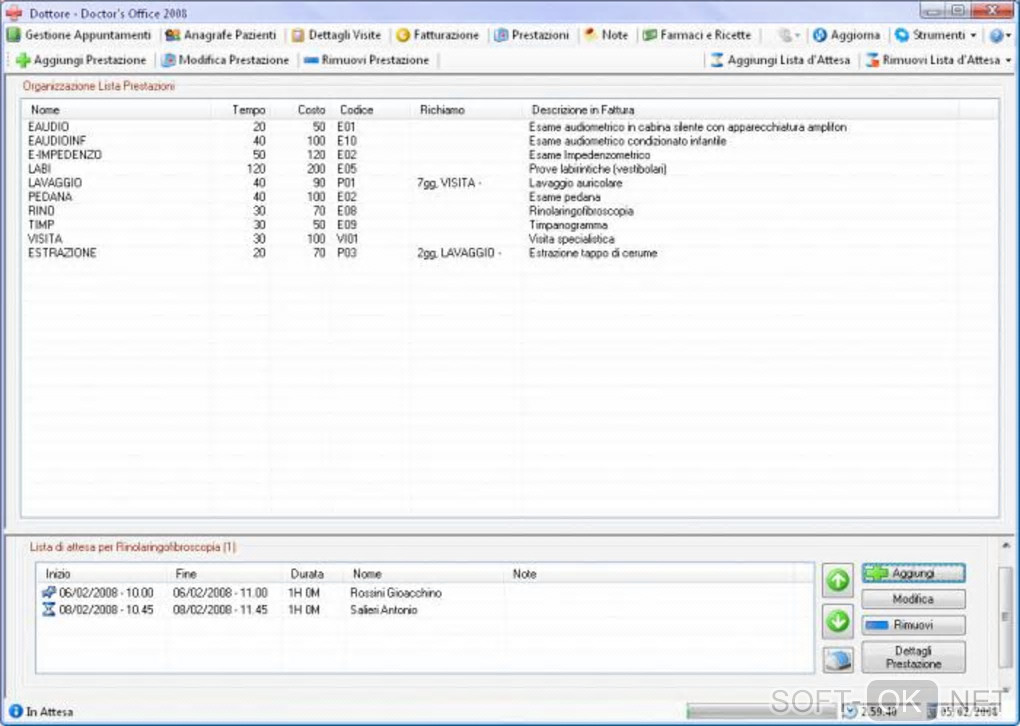Click end time 08/02/2008 - 11.45

(221, 610)
